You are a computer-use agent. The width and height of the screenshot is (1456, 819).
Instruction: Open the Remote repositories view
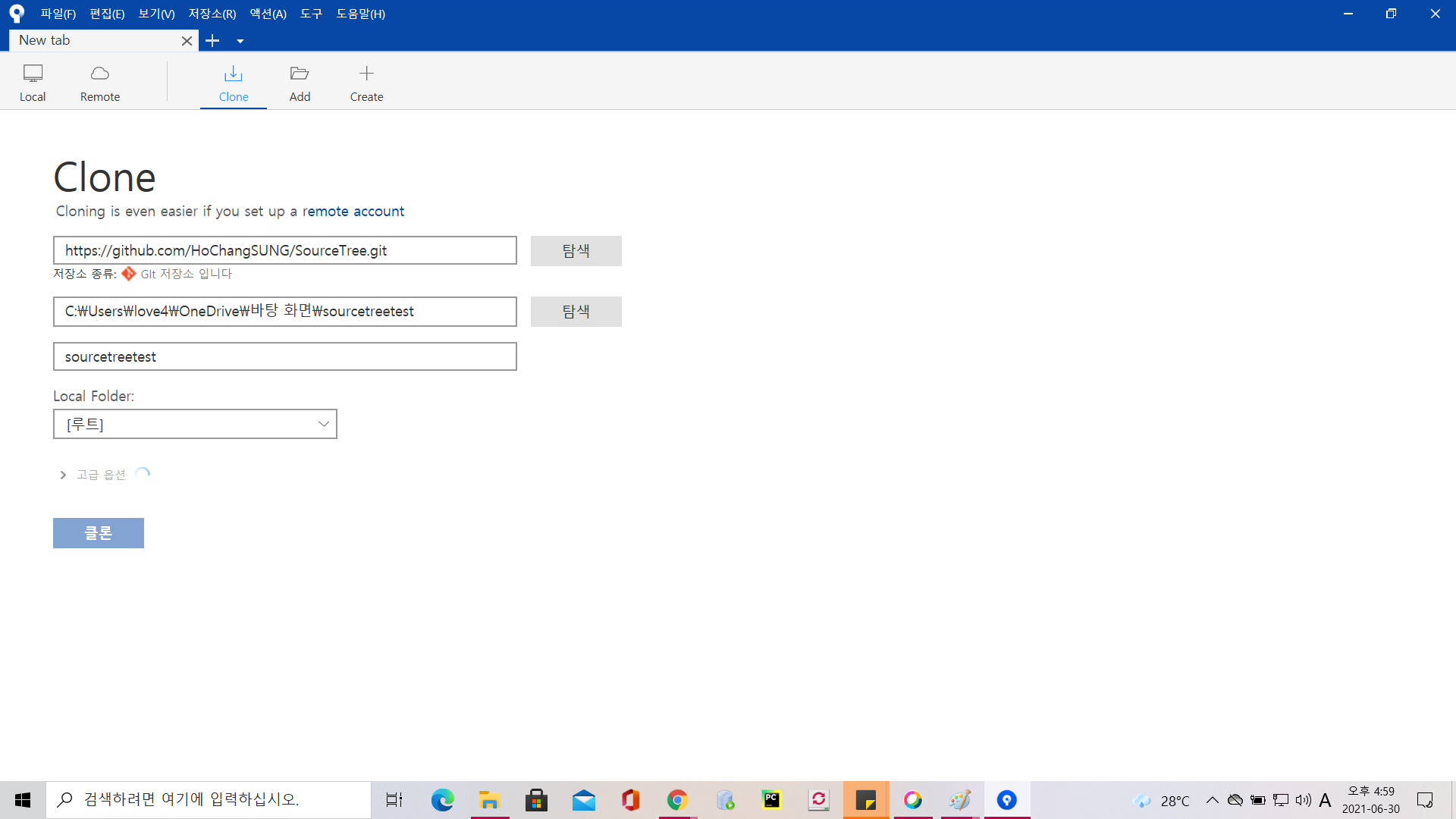tap(100, 83)
